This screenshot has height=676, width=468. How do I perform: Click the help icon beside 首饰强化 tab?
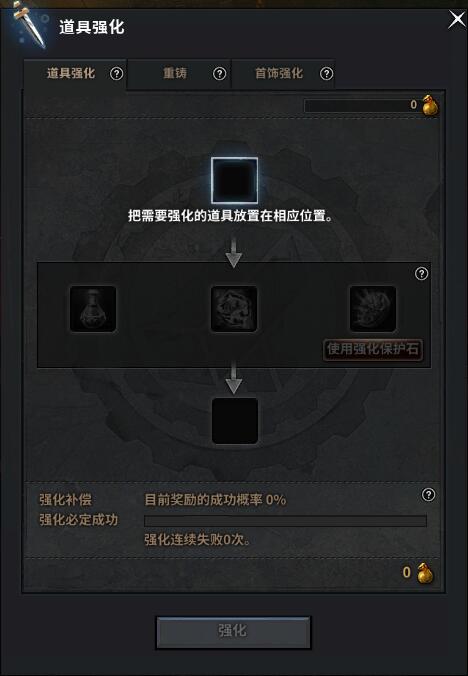pos(327,74)
